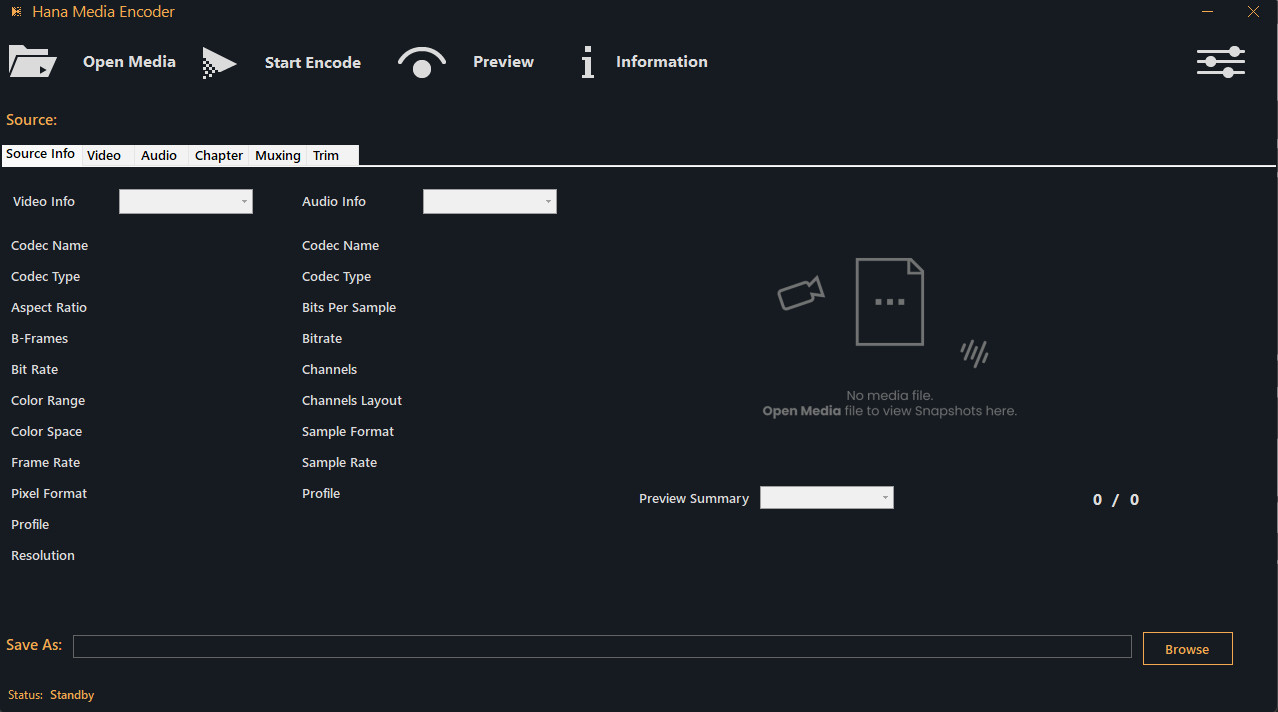
Task: Close the Hana Media Encoder window
Action: [x=1254, y=12]
